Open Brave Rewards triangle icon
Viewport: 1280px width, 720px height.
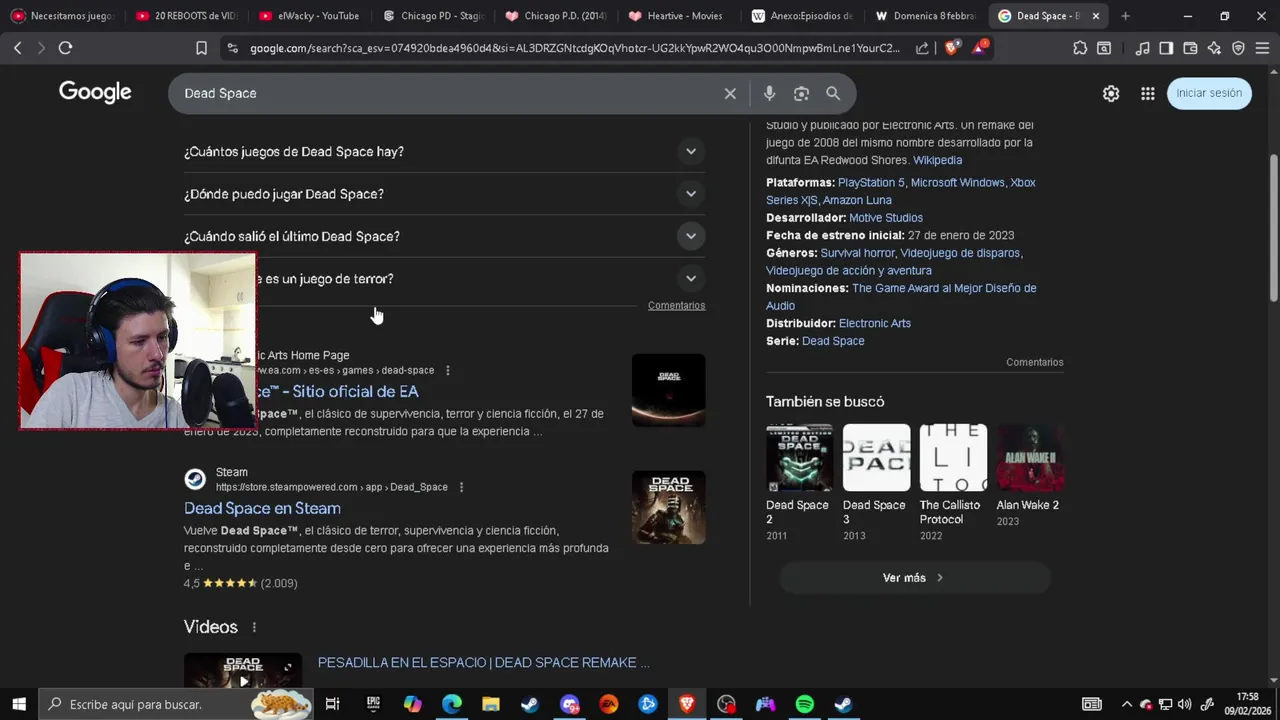point(979,47)
